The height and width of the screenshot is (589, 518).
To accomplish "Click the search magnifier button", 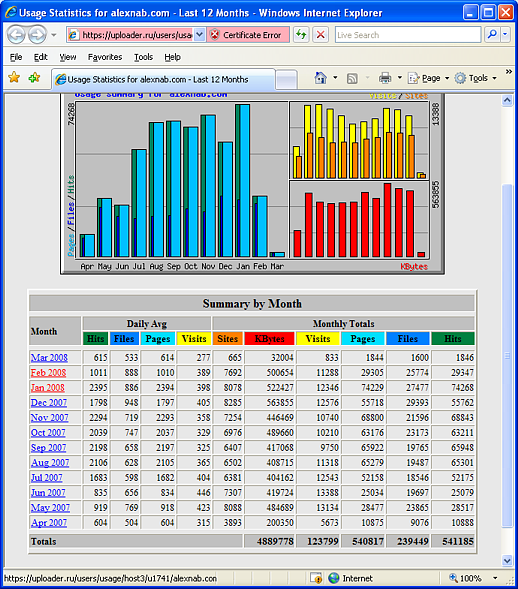I will (x=492, y=35).
